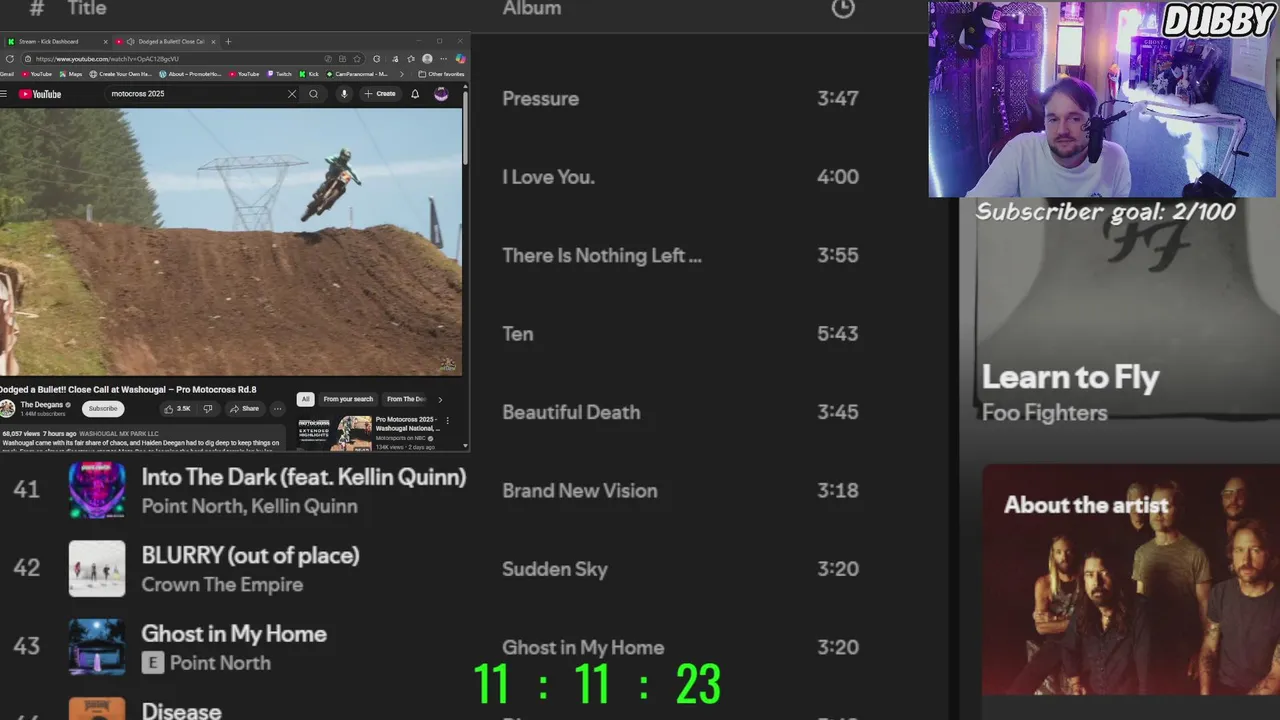
Task: Open a new browser tab
Action: pyautogui.click(x=228, y=42)
